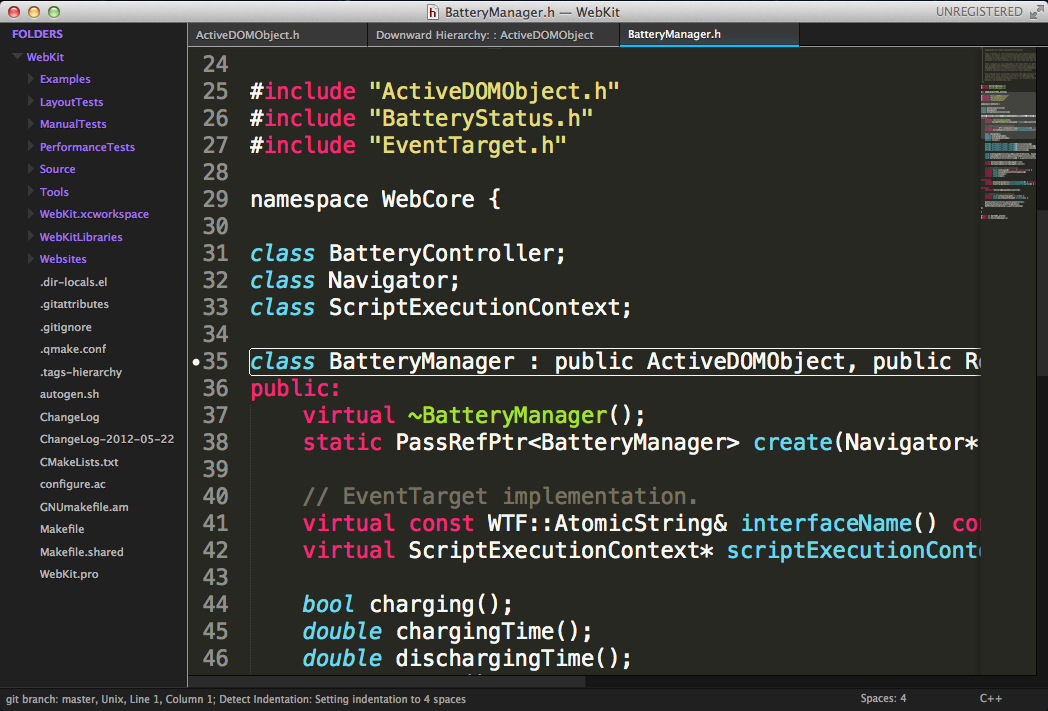Open the configure.ac file
Viewport: 1048px width, 711px height.
(x=73, y=484)
